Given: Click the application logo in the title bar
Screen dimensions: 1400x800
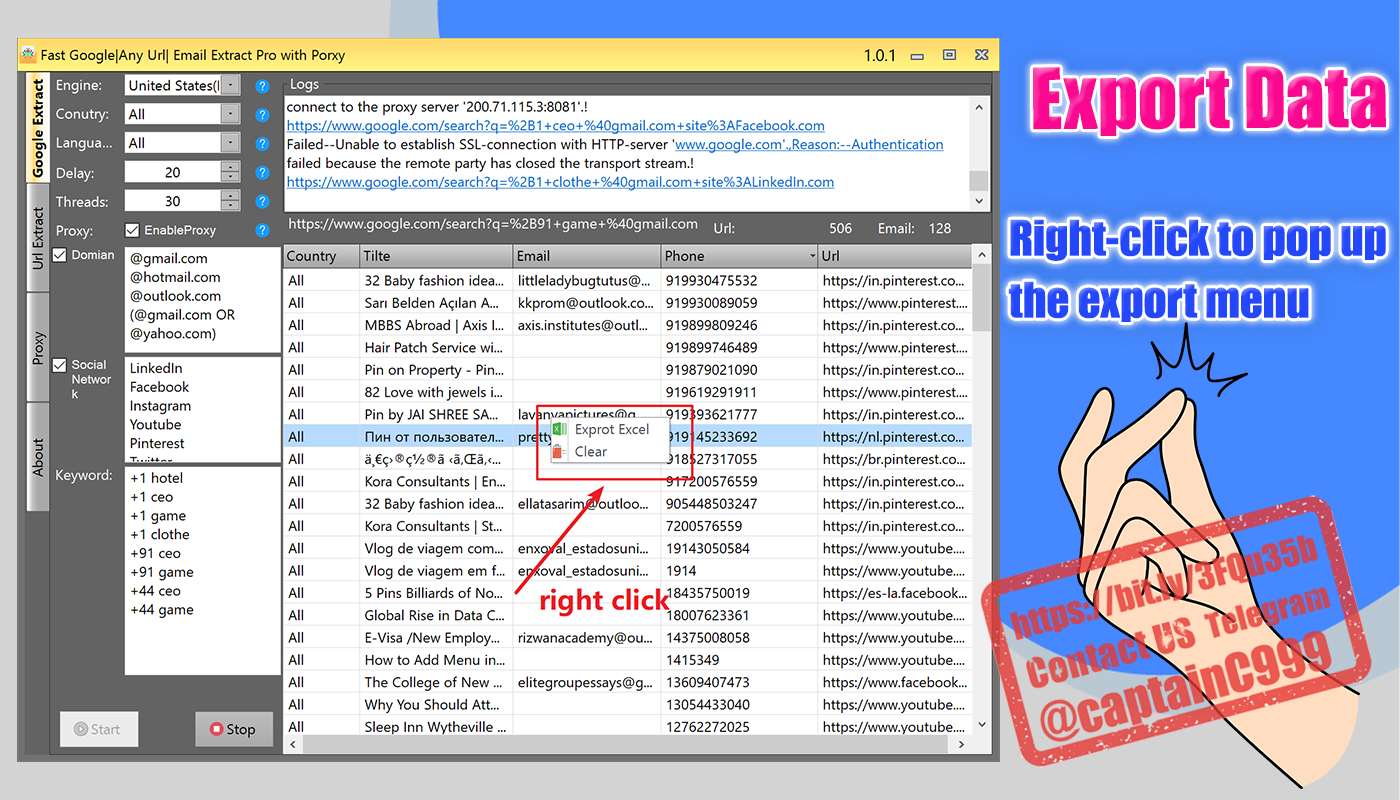Looking at the screenshot, I should coord(27,54).
